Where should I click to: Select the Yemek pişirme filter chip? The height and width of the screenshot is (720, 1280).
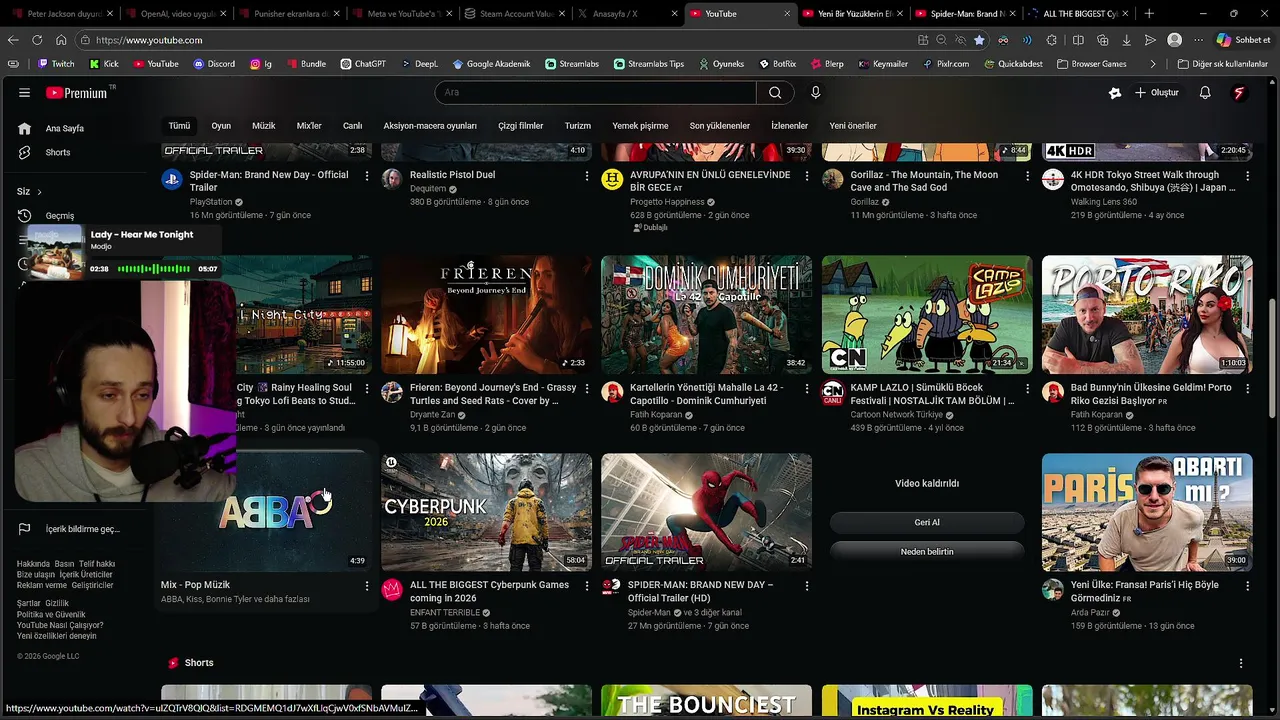coord(640,126)
